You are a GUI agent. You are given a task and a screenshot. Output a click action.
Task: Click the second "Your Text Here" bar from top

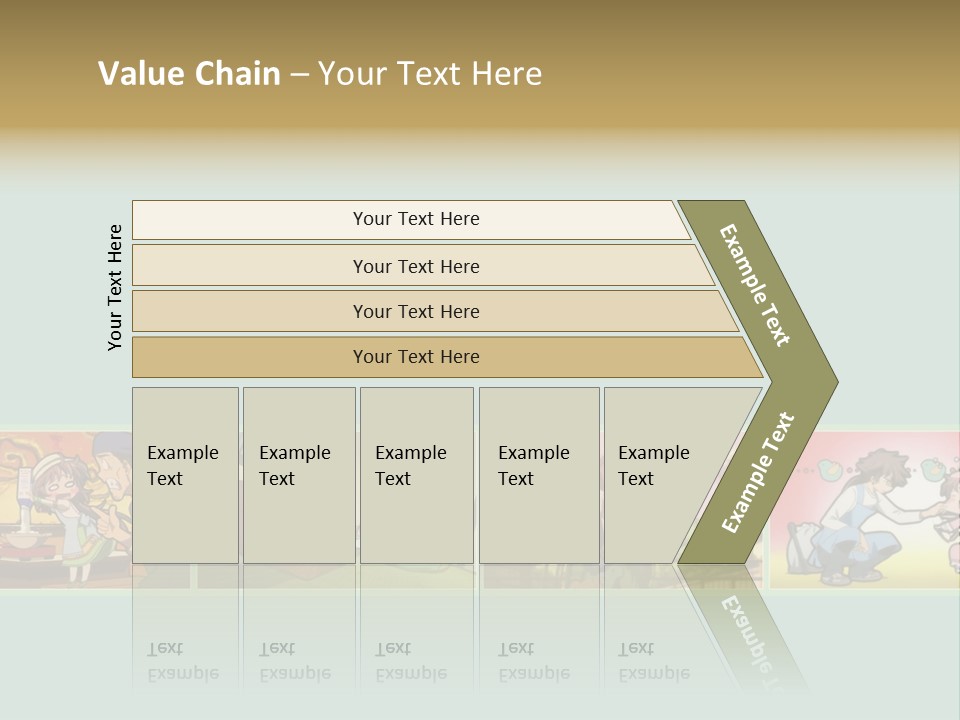(x=416, y=266)
